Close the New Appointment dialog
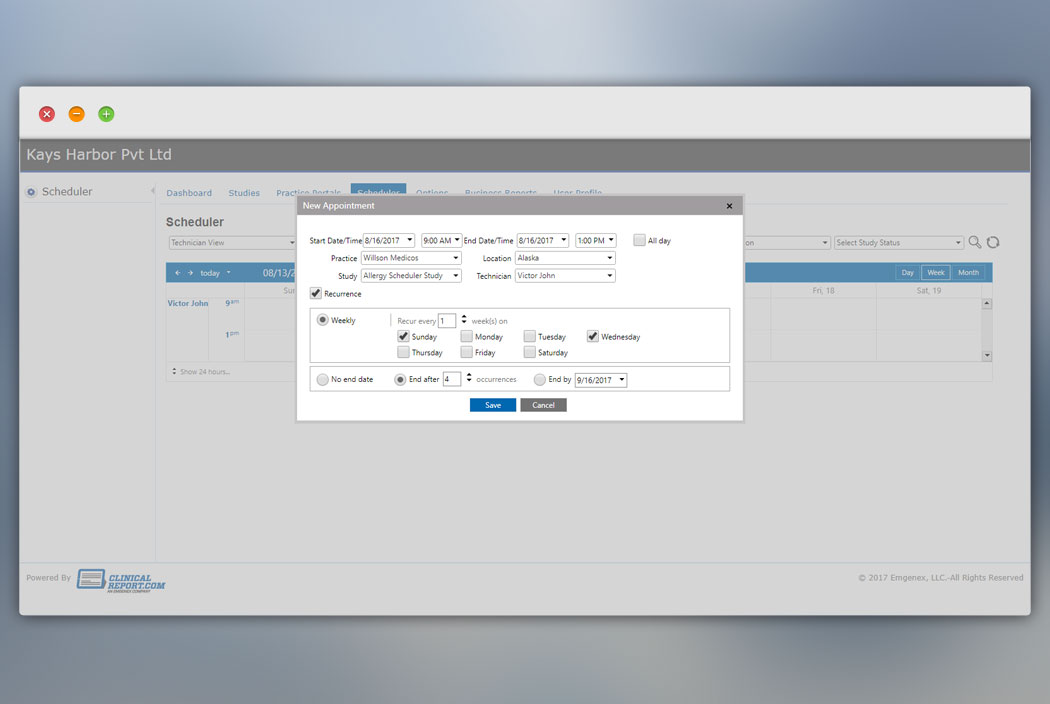 729,206
